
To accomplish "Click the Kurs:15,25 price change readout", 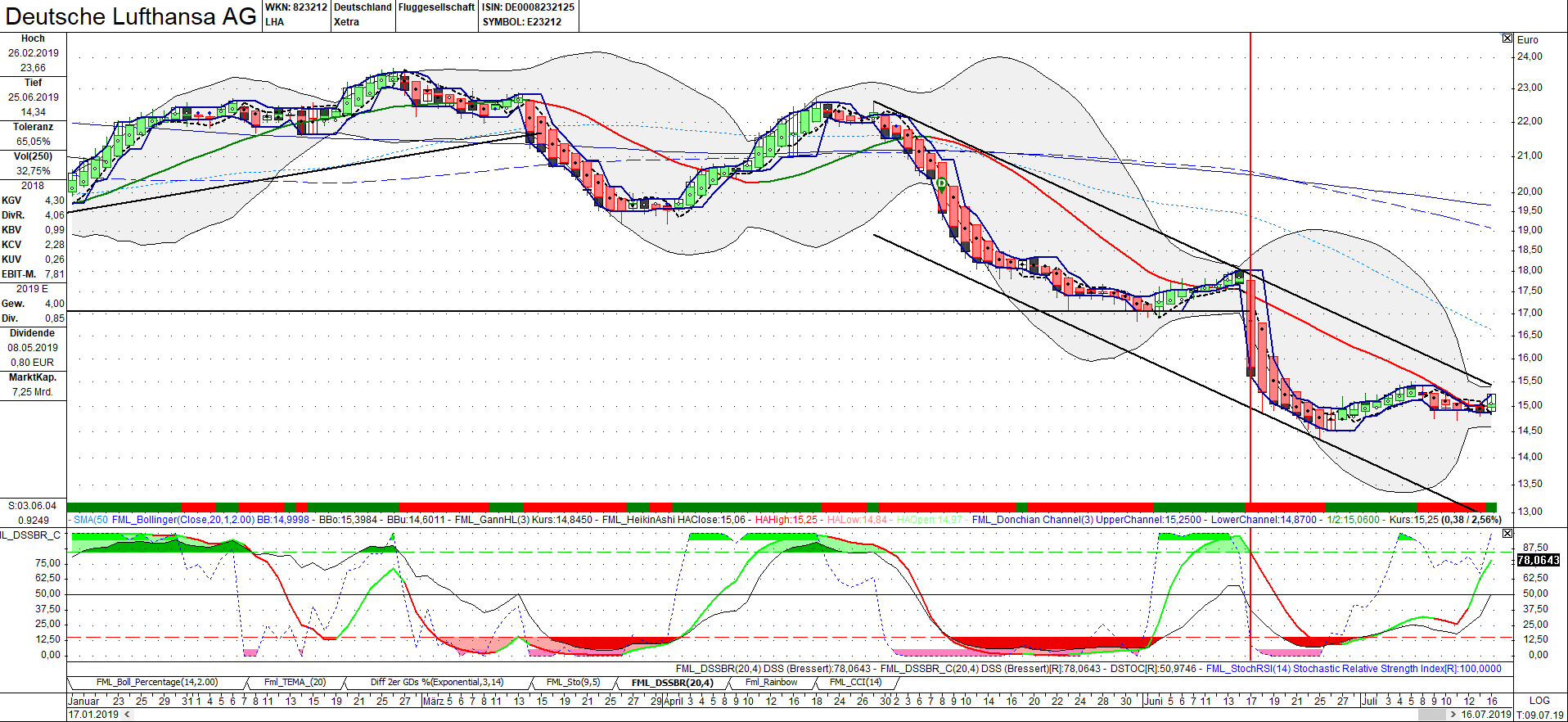I will 1445,520.
